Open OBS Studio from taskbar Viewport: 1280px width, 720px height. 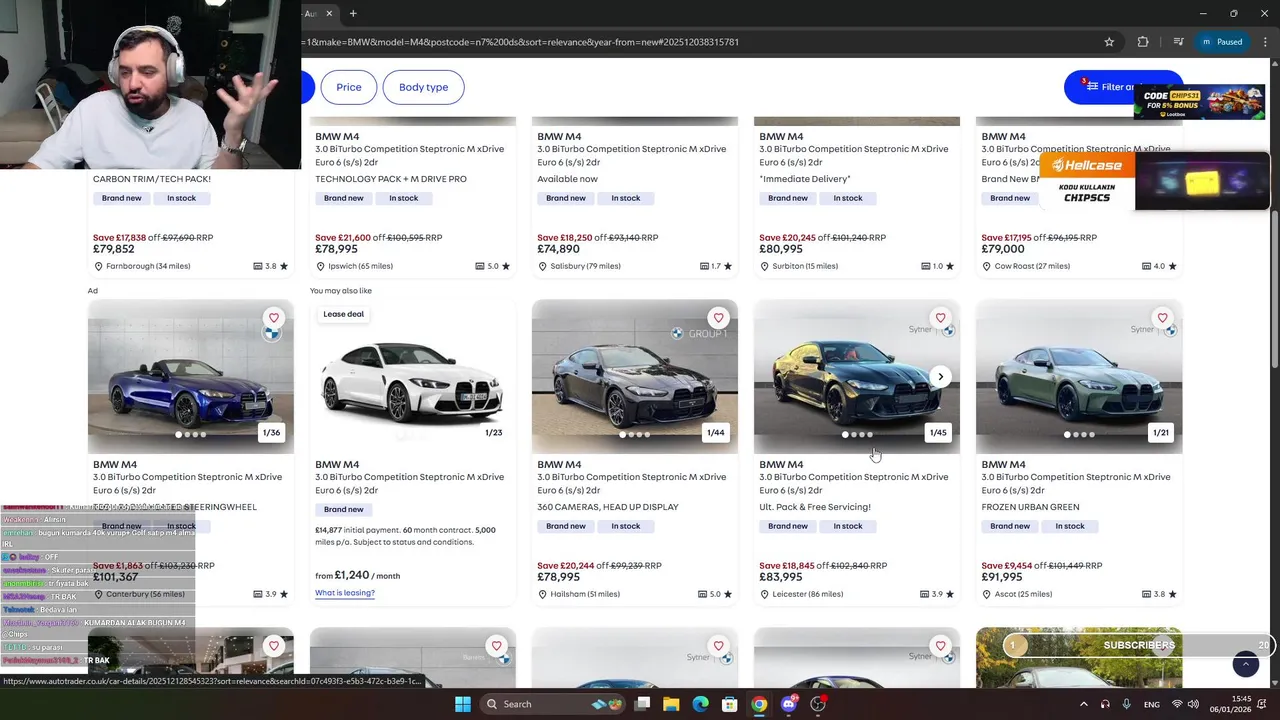coord(818,704)
